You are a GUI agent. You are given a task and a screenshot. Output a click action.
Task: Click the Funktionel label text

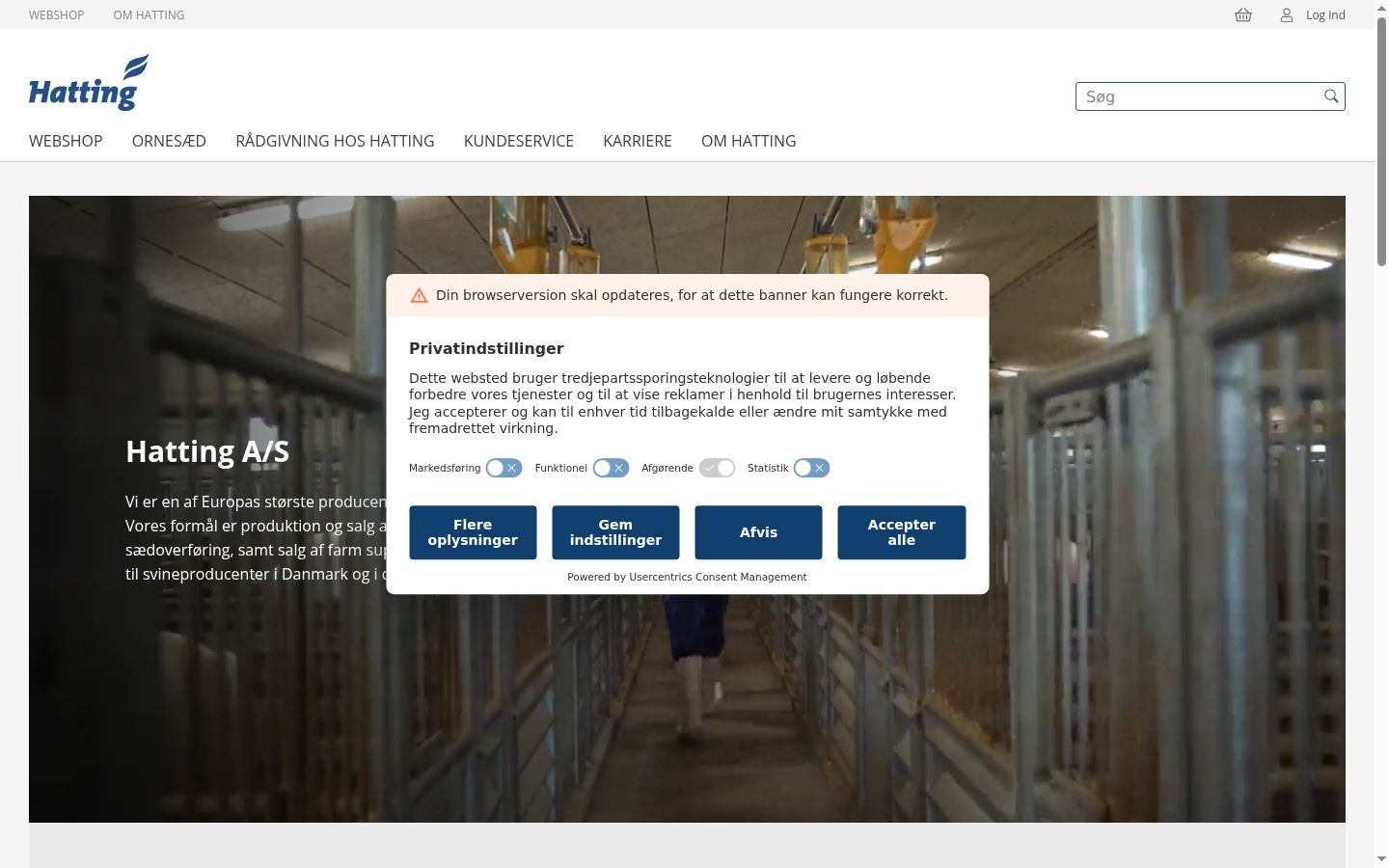(561, 468)
